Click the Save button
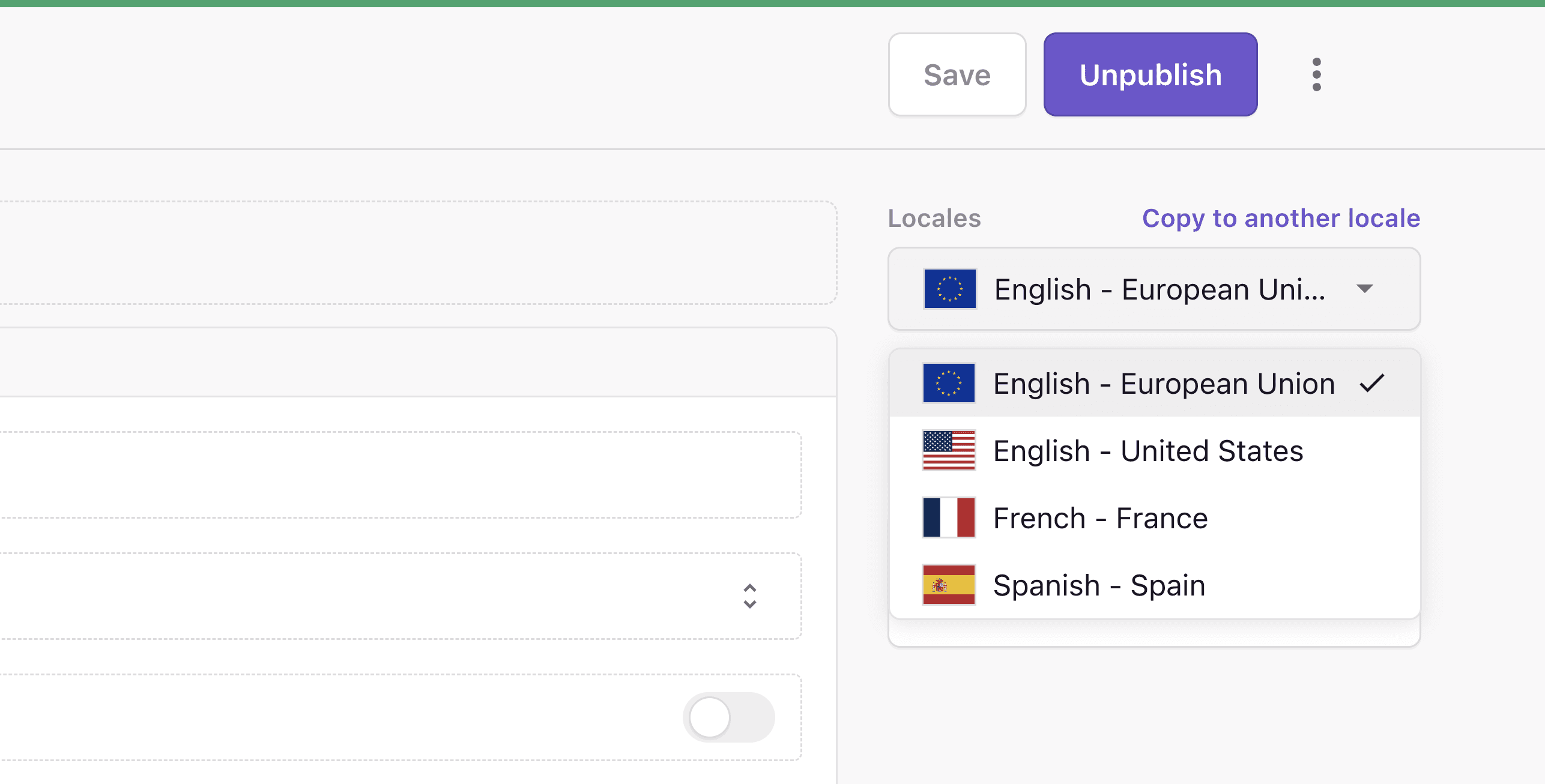1545x784 pixels. [957, 74]
